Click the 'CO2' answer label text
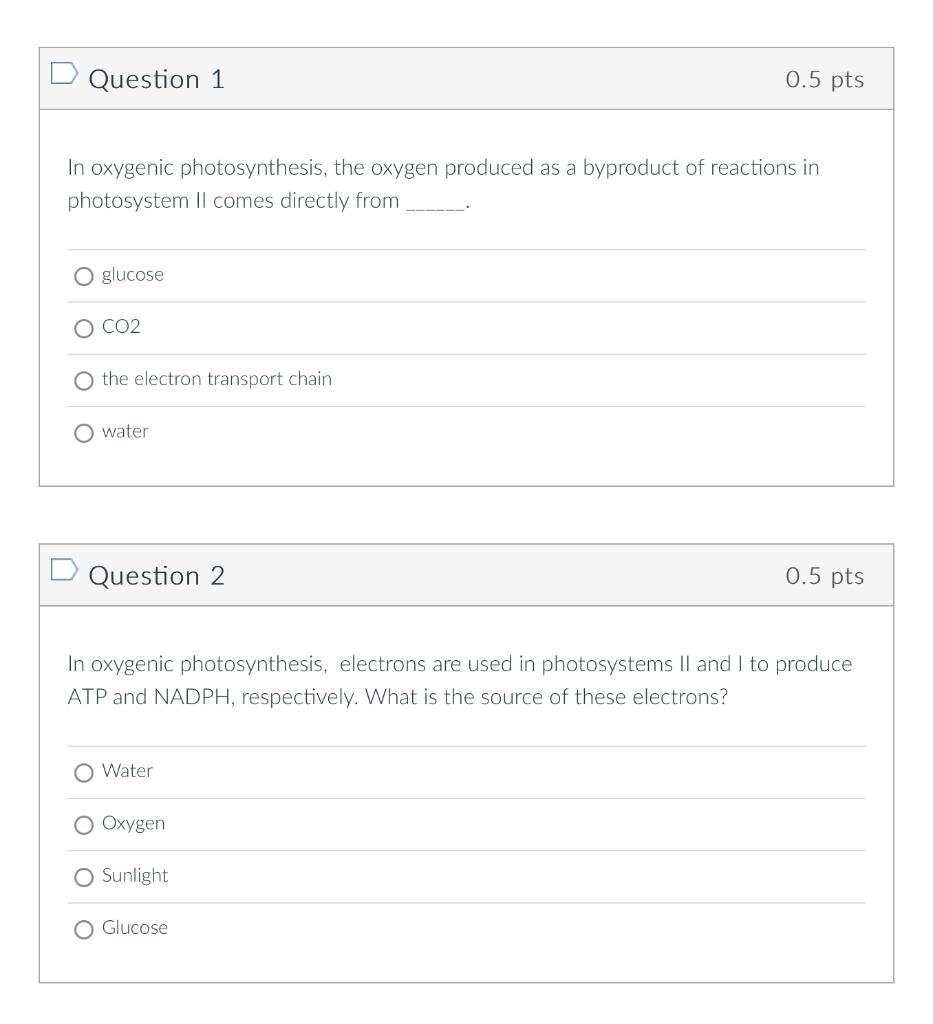The height and width of the screenshot is (1024, 933). (121, 327)
